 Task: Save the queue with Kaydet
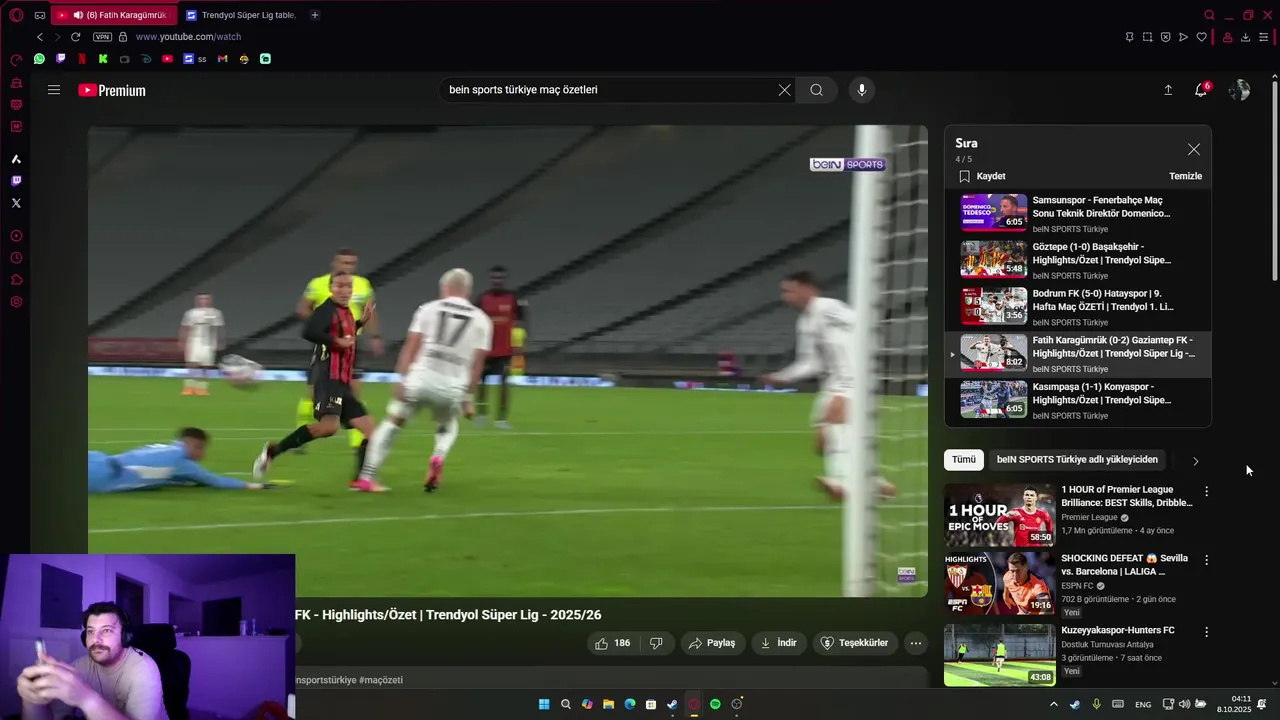point(981,176)
